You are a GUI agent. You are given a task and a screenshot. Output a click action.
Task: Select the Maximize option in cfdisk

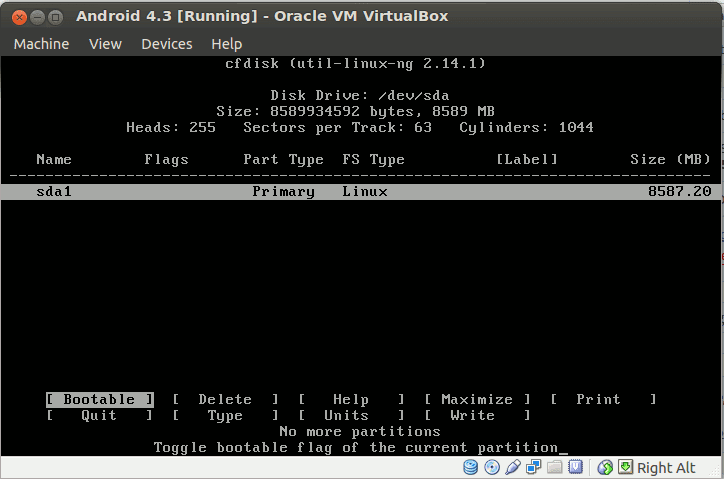click(x=477, y=400)
